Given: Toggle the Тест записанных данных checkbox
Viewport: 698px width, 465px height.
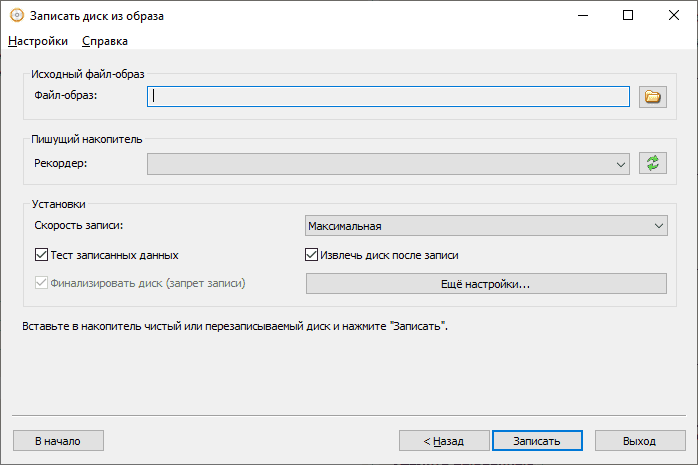Looking at the screenshot, I should pyautogui.click(x=41, y=255).
